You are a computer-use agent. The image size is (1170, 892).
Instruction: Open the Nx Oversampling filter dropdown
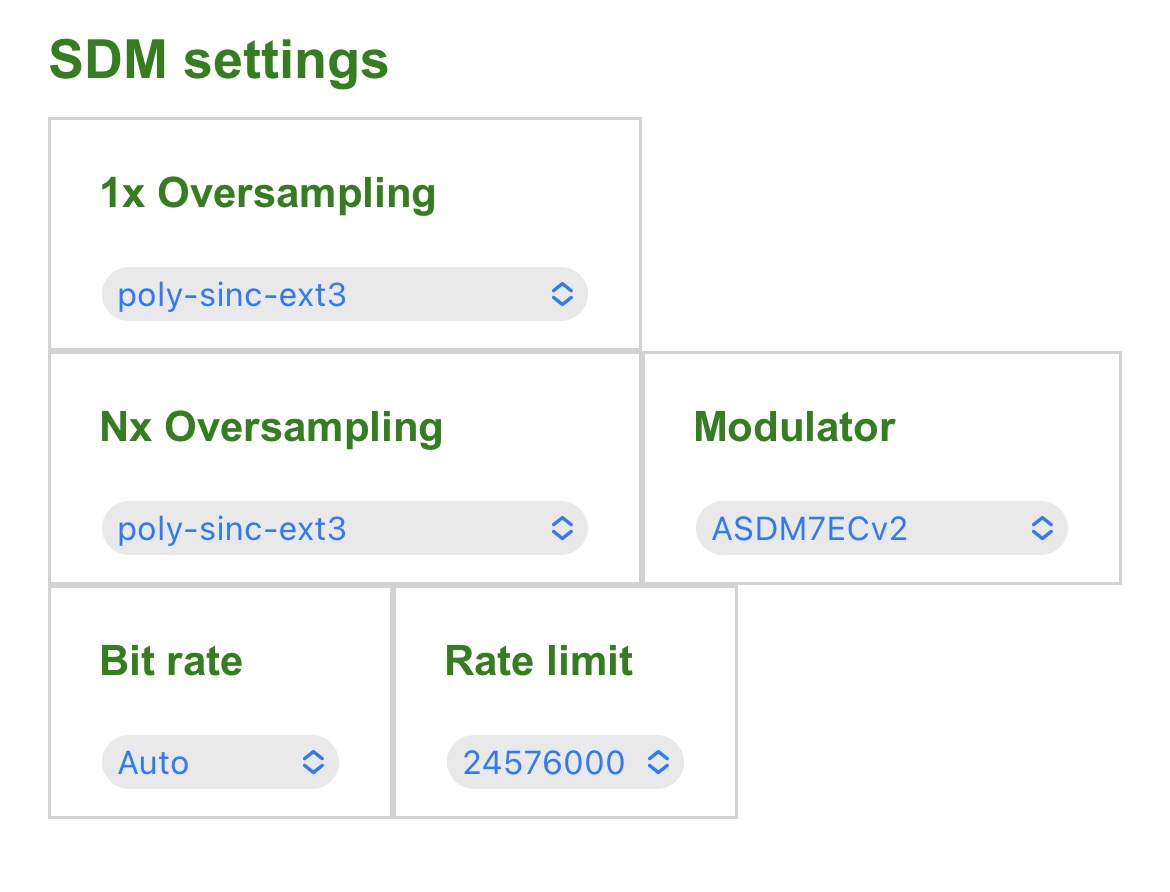(x=345, y=528)
